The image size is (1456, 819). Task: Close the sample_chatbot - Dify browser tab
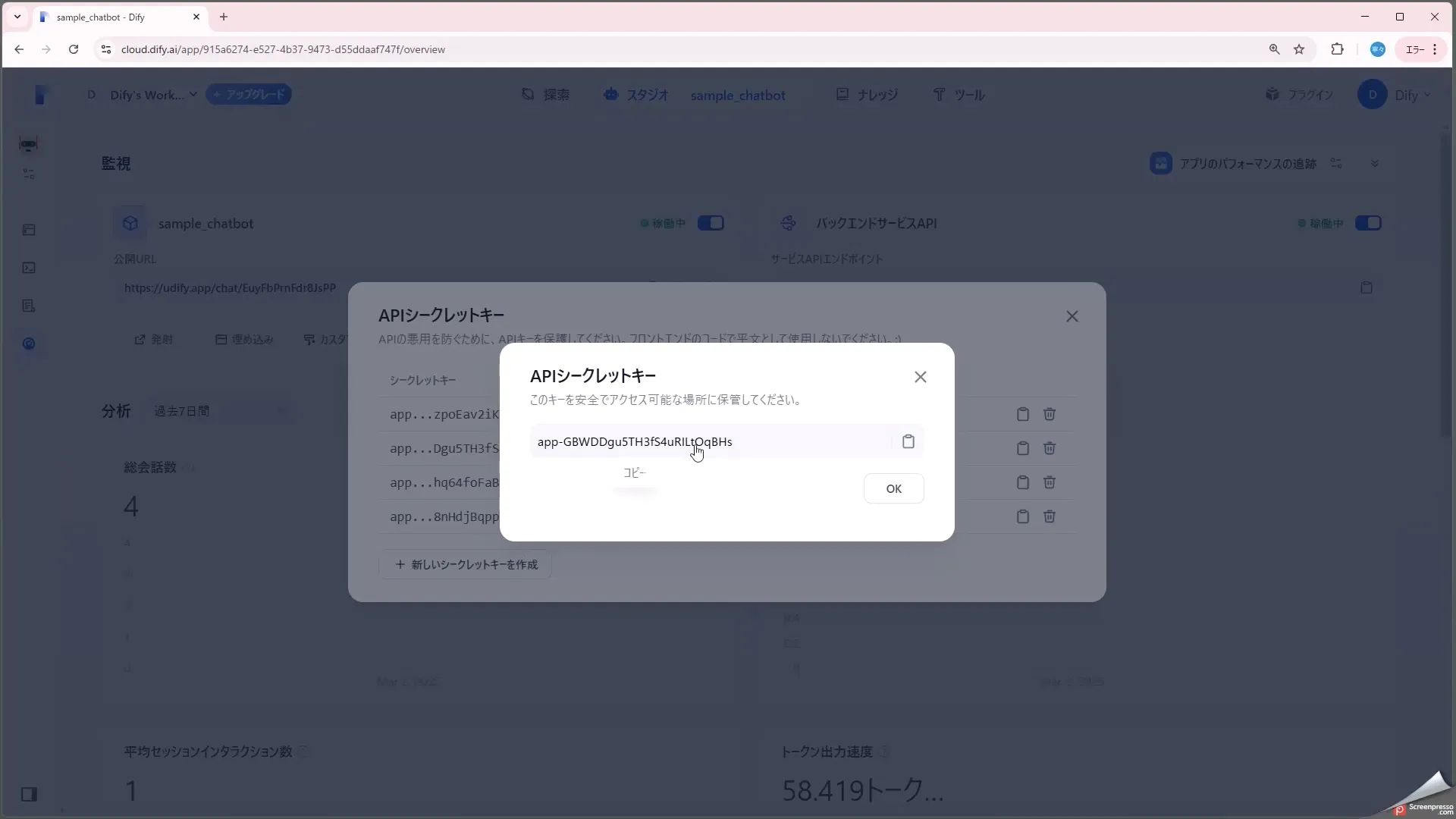click(196, 17)
